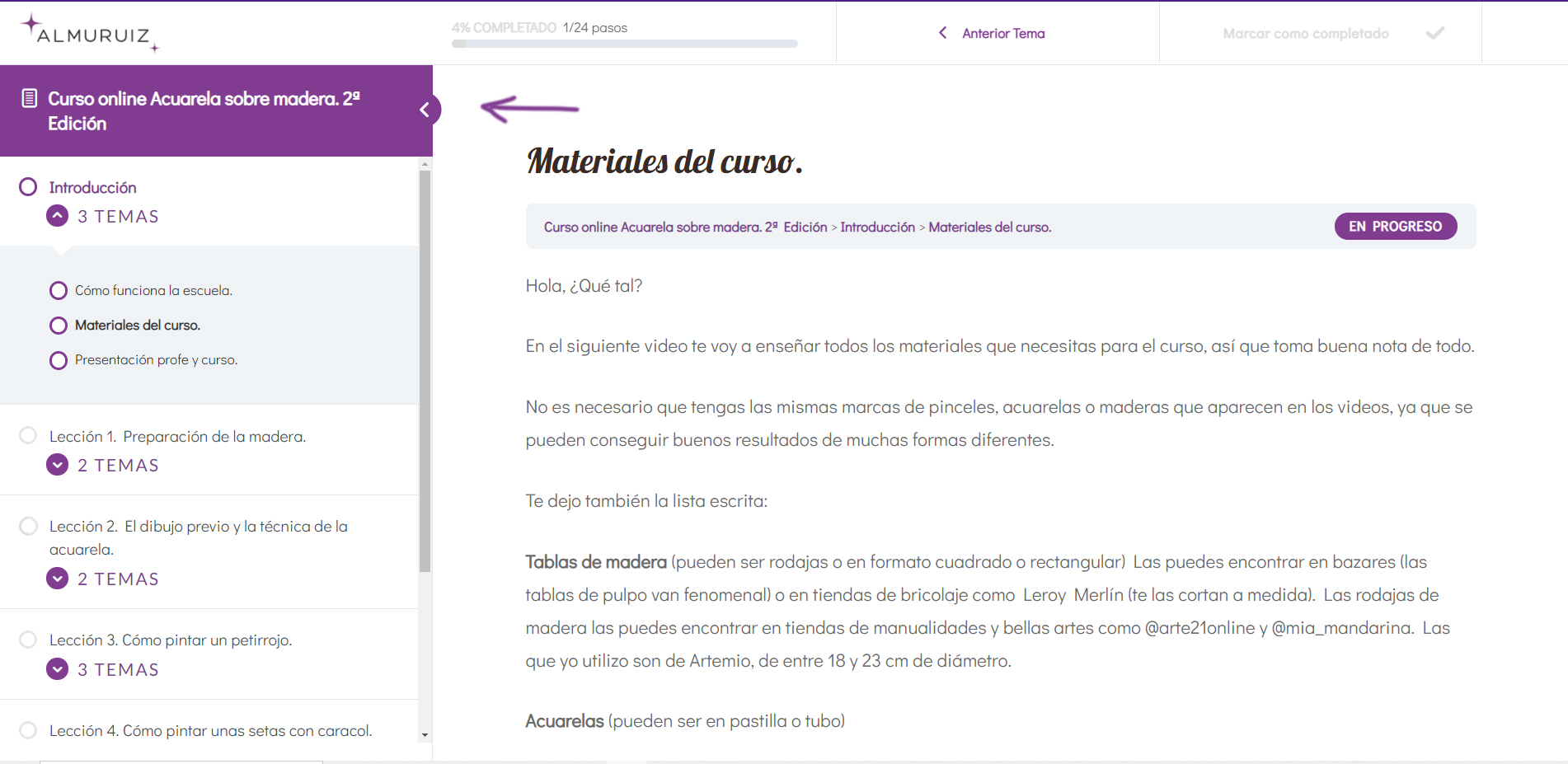Click the course document icon in the header
This screenshot has width=1568, height=764.
pos(29,98)
